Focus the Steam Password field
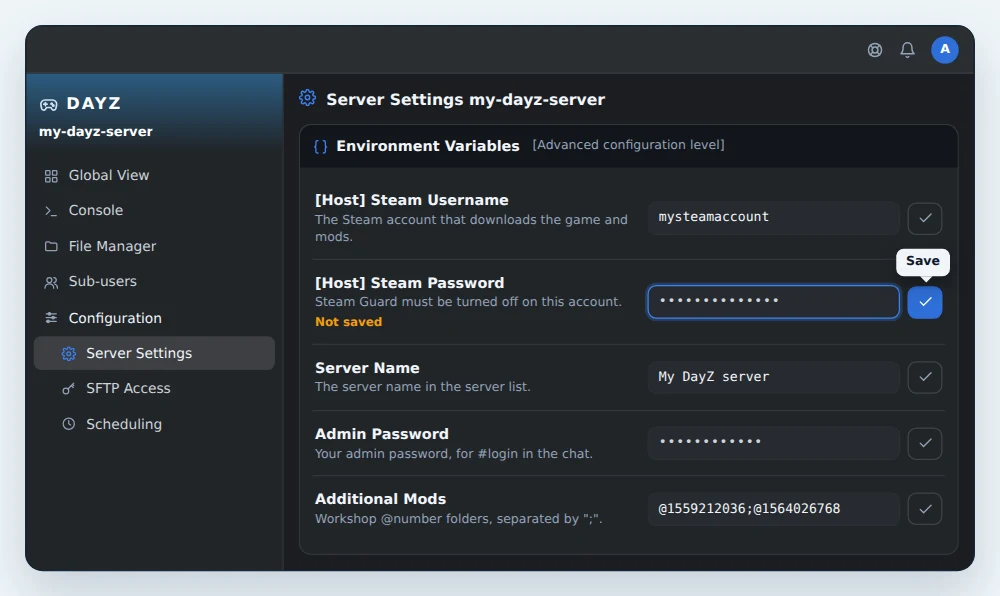 774,302
